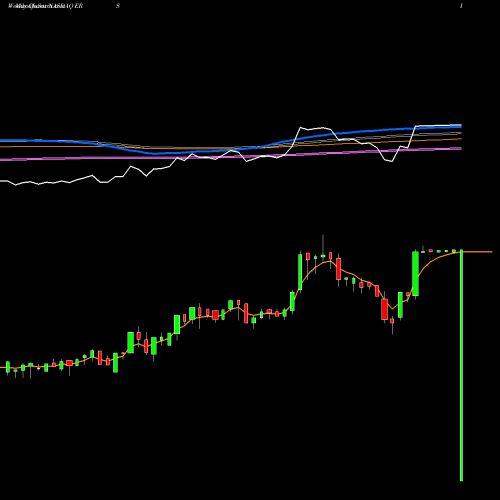Click the lone "S" label at the top
The height and width of the screenshot is (500, 500).
click(x=118, y=6)
